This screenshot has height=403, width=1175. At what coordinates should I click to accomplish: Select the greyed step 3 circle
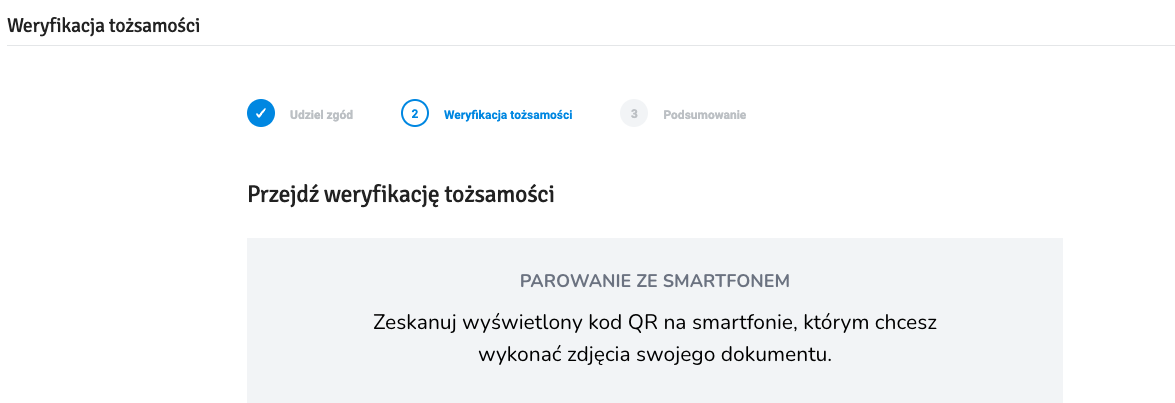[x=634, y=114]
